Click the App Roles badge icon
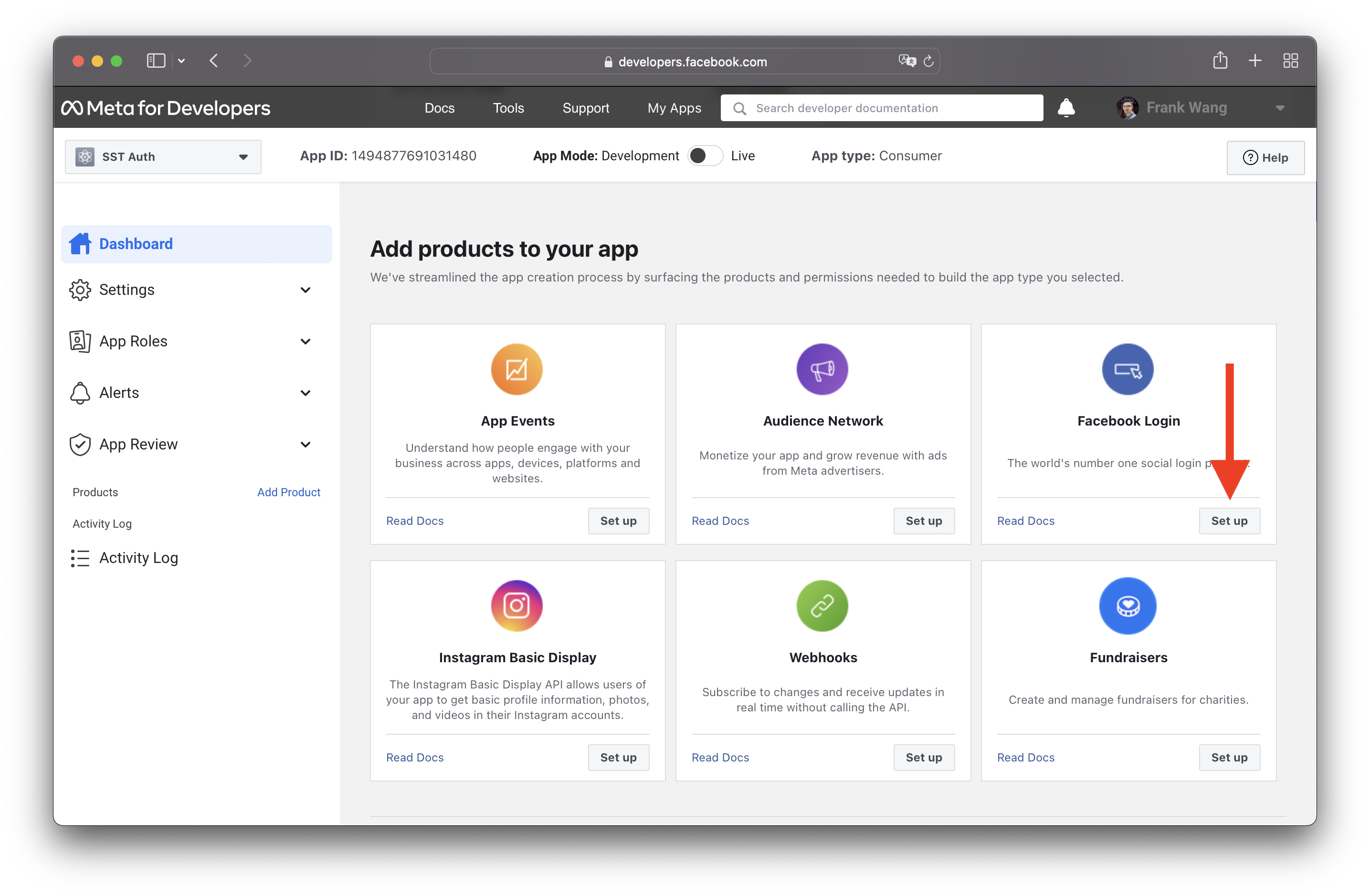1370x896 pixels. point(80,341)
